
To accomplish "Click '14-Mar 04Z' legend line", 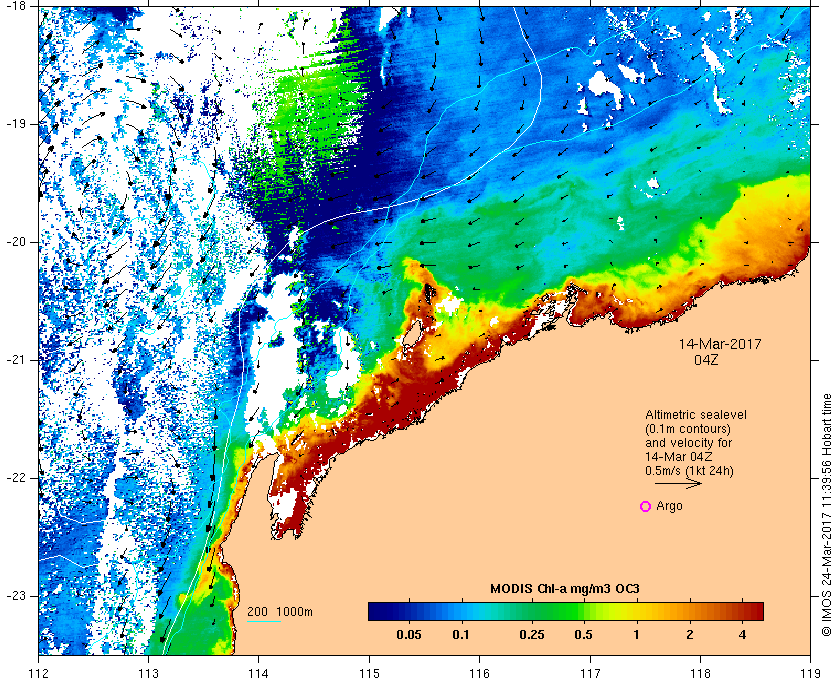I will (681, 457).
